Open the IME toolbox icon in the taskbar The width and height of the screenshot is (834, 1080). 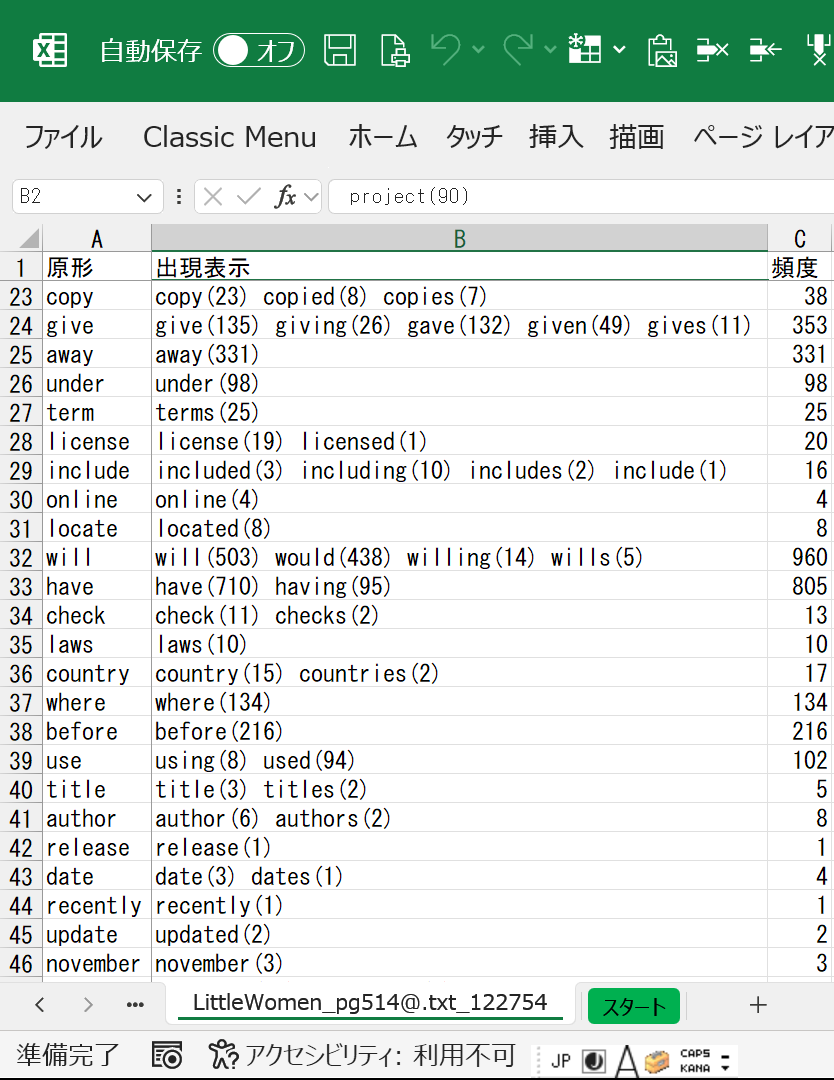pyautogui.click(x=656, y=1058)
